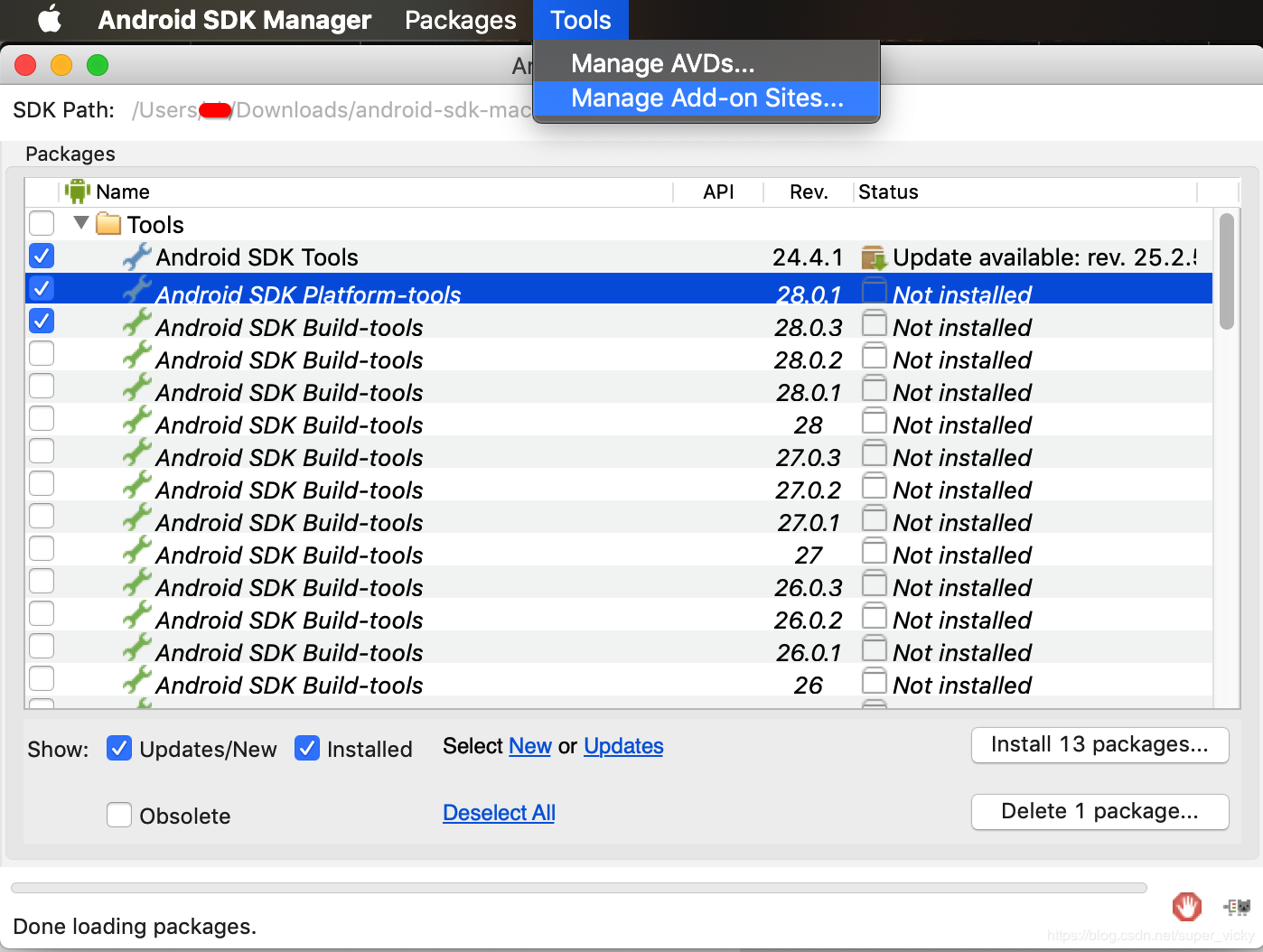Viewport: 1263px width, 952px height.
Task: Click the Apple menu icon
Action: click(50, 19)
